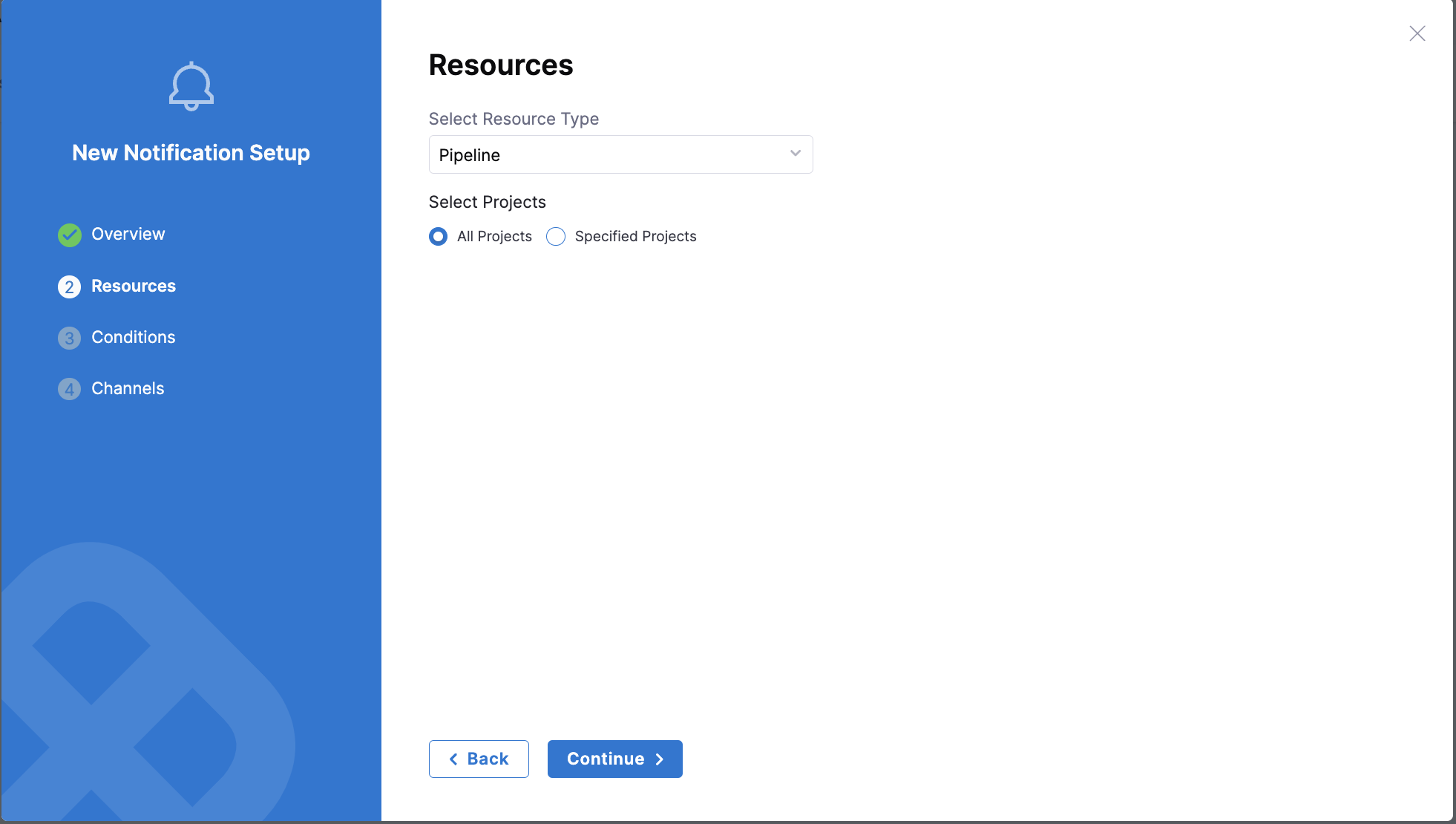Choose the Specified Projects label

pyautogui.click(x=636, y=236)
